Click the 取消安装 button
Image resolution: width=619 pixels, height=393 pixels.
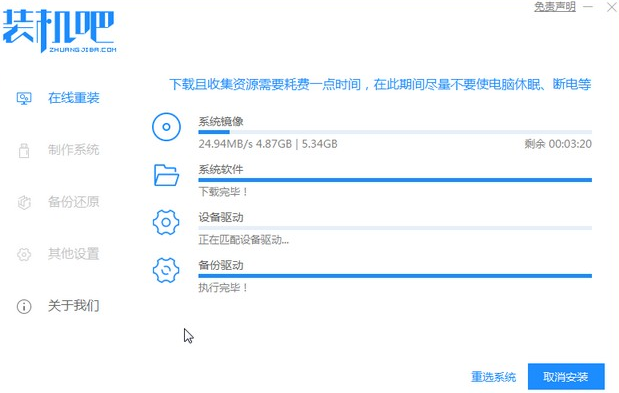(566, 377)
